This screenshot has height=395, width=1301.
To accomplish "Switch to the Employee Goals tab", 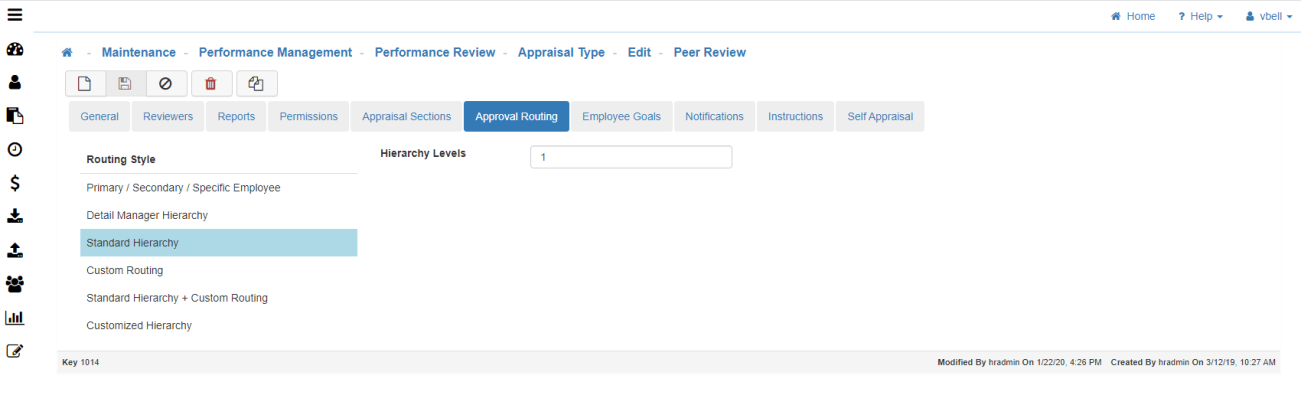I will coord(621,116).
